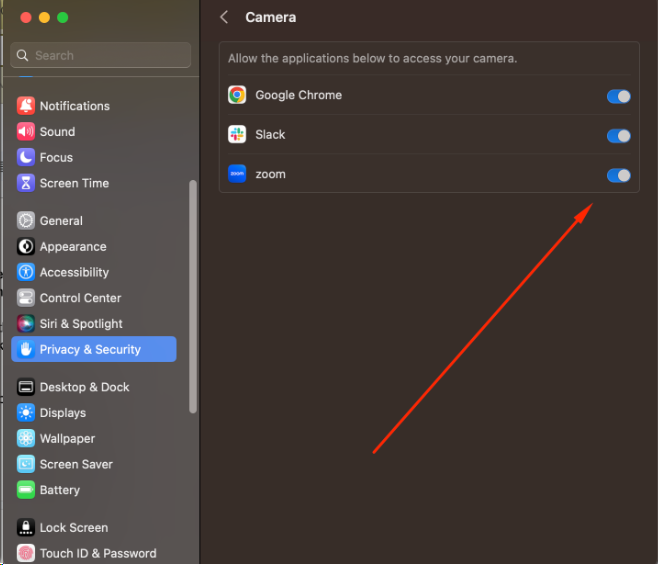658x565 pixels.
Task: Select Control Center in sidebar
Action: click(94, 298)
